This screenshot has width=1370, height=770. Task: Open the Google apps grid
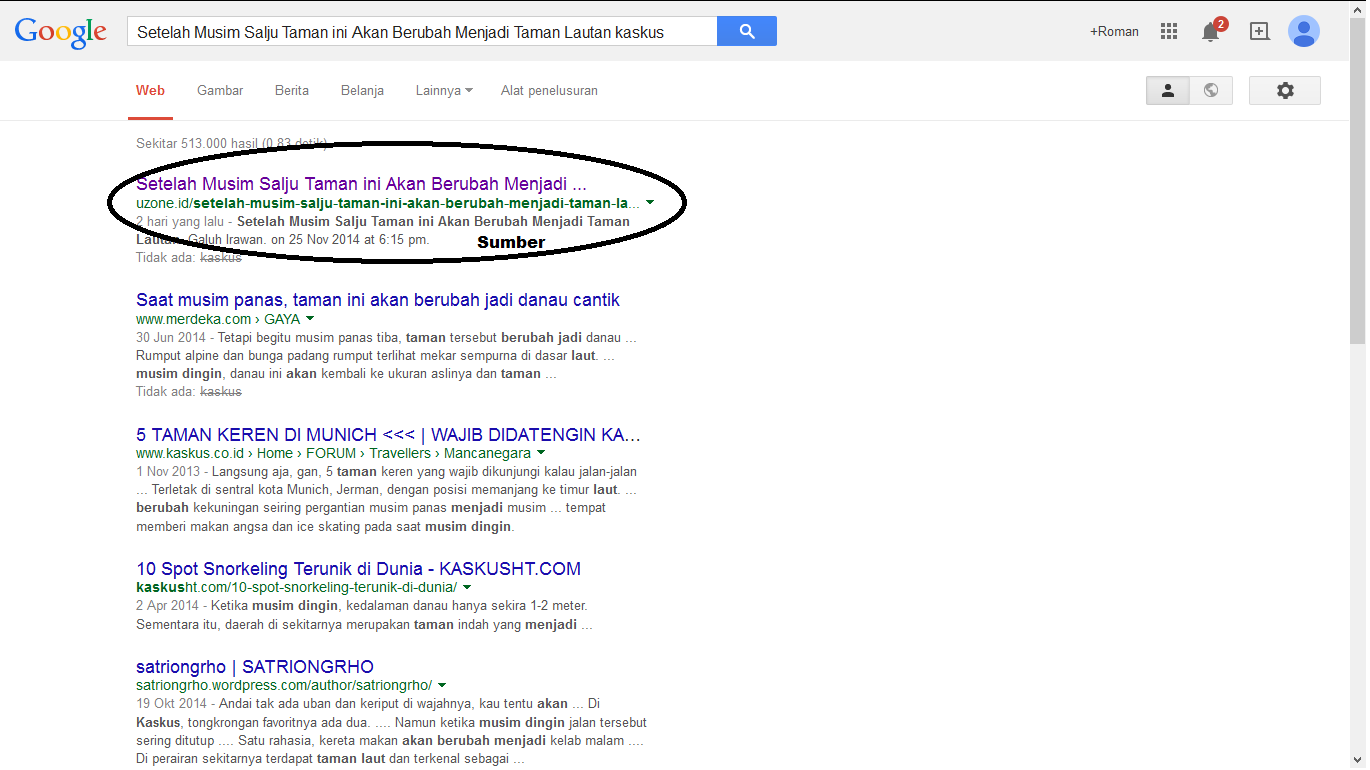click(1168, 31)
